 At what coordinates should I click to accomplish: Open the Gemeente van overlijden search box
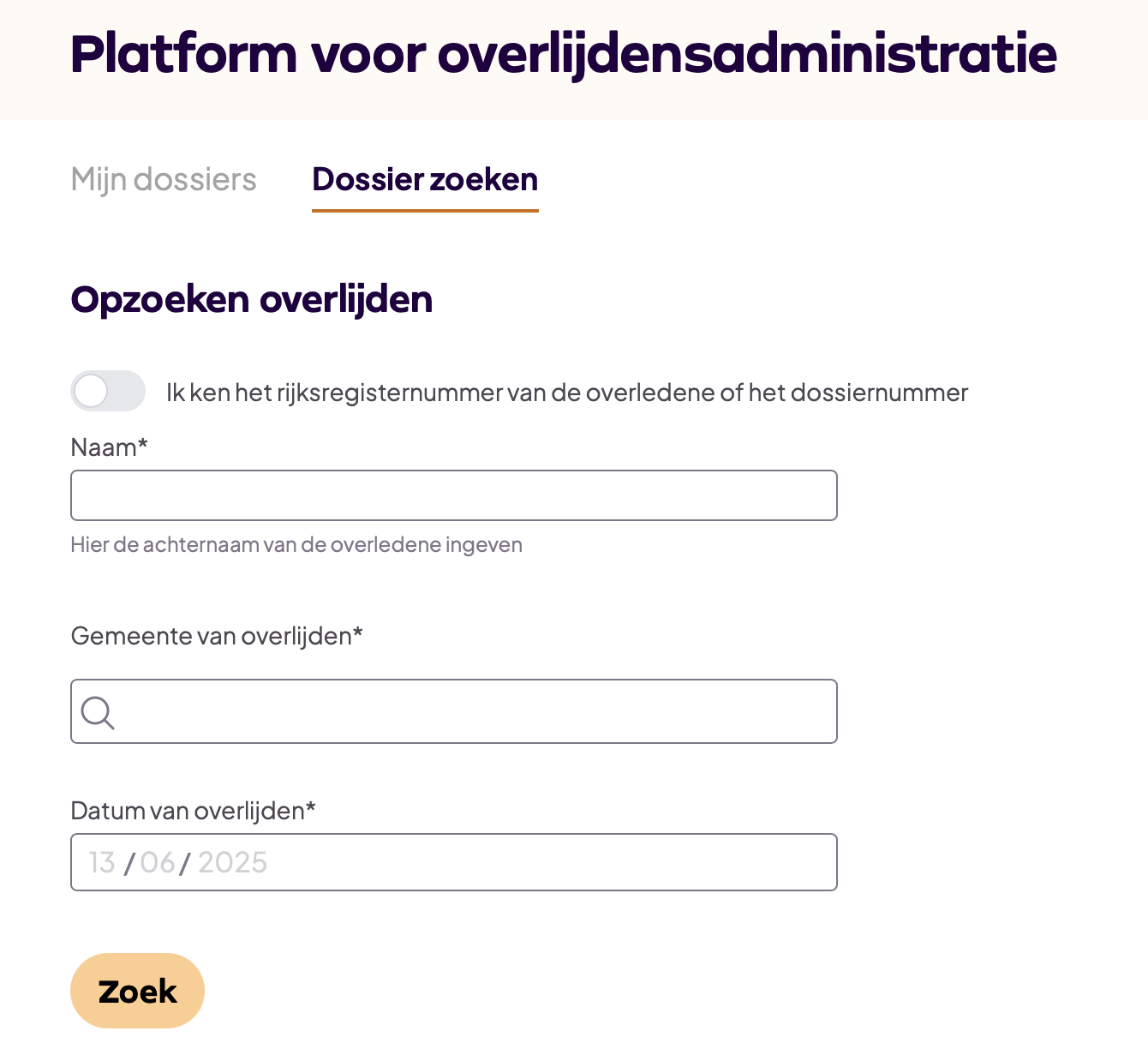tap(475, 711)
